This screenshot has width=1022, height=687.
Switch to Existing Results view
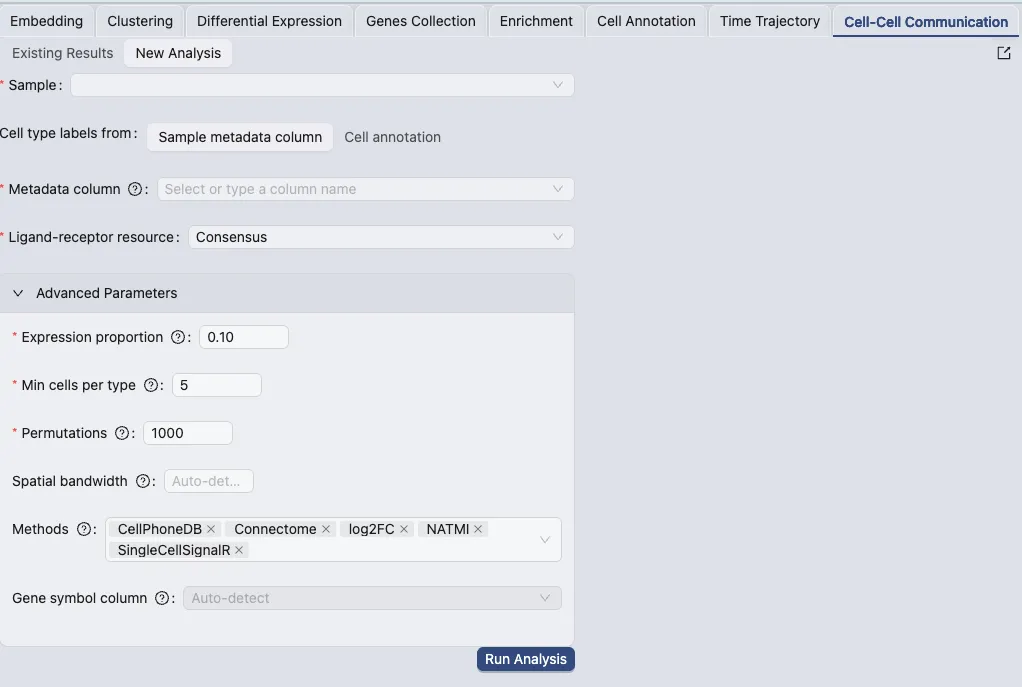pyautogui.click(x=63, y=53)
